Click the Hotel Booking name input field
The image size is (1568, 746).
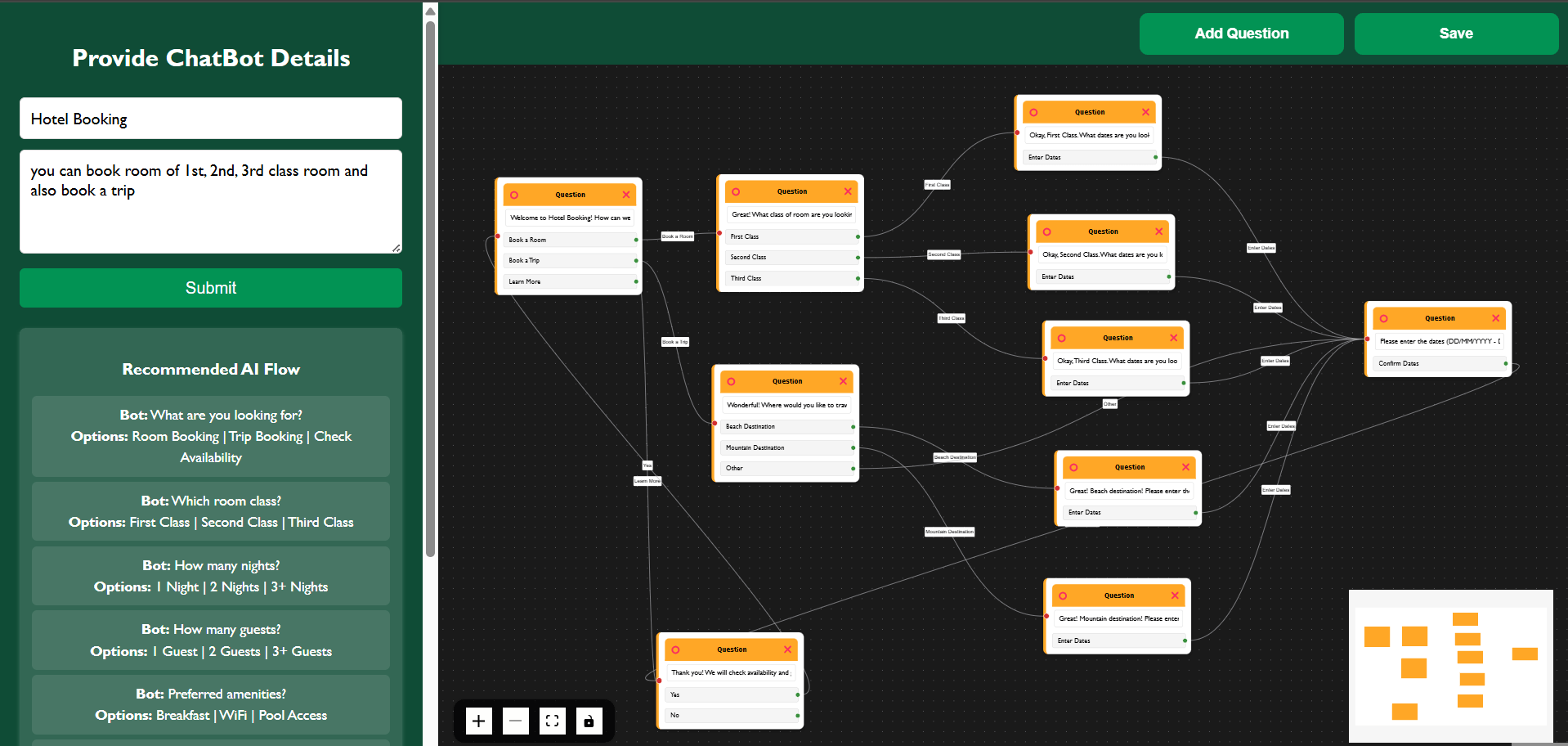click(x=211, y=119)
